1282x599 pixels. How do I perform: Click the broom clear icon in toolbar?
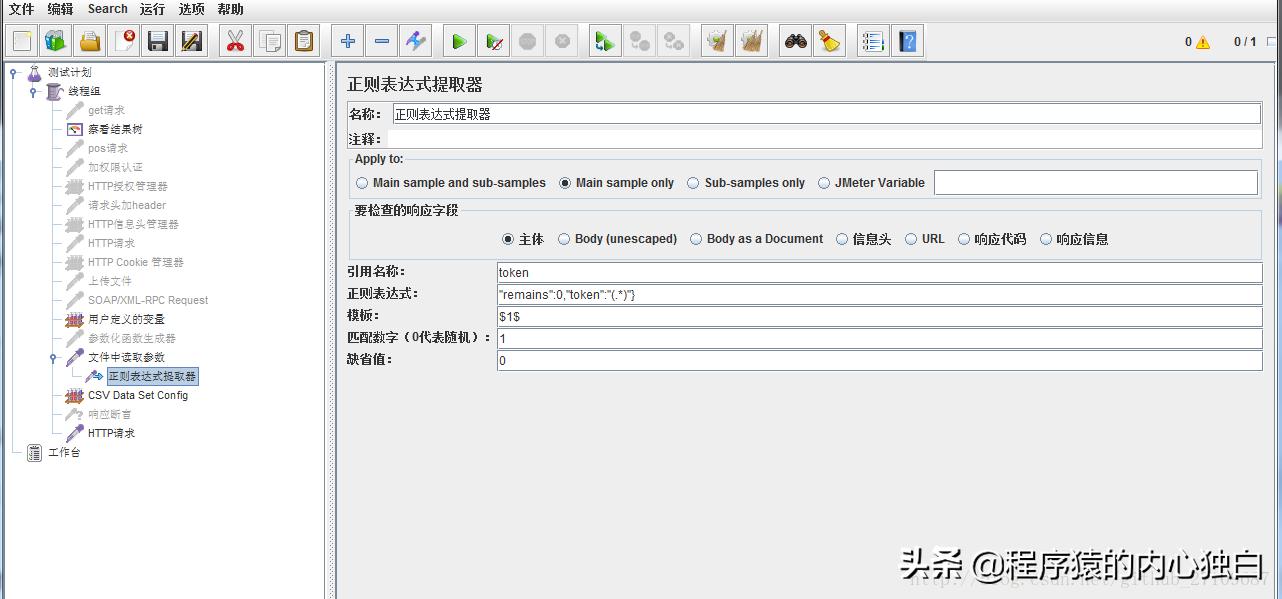point(829,41)
